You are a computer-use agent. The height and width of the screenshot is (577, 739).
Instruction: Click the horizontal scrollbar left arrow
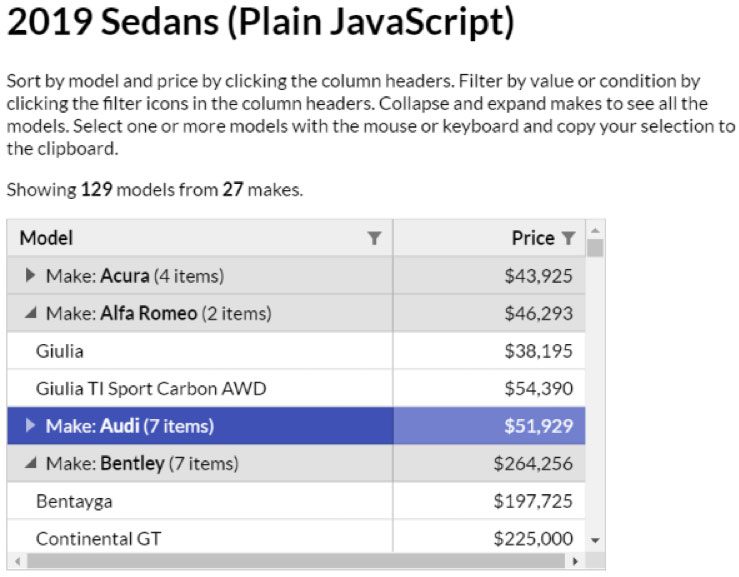(x=17, y=561)
